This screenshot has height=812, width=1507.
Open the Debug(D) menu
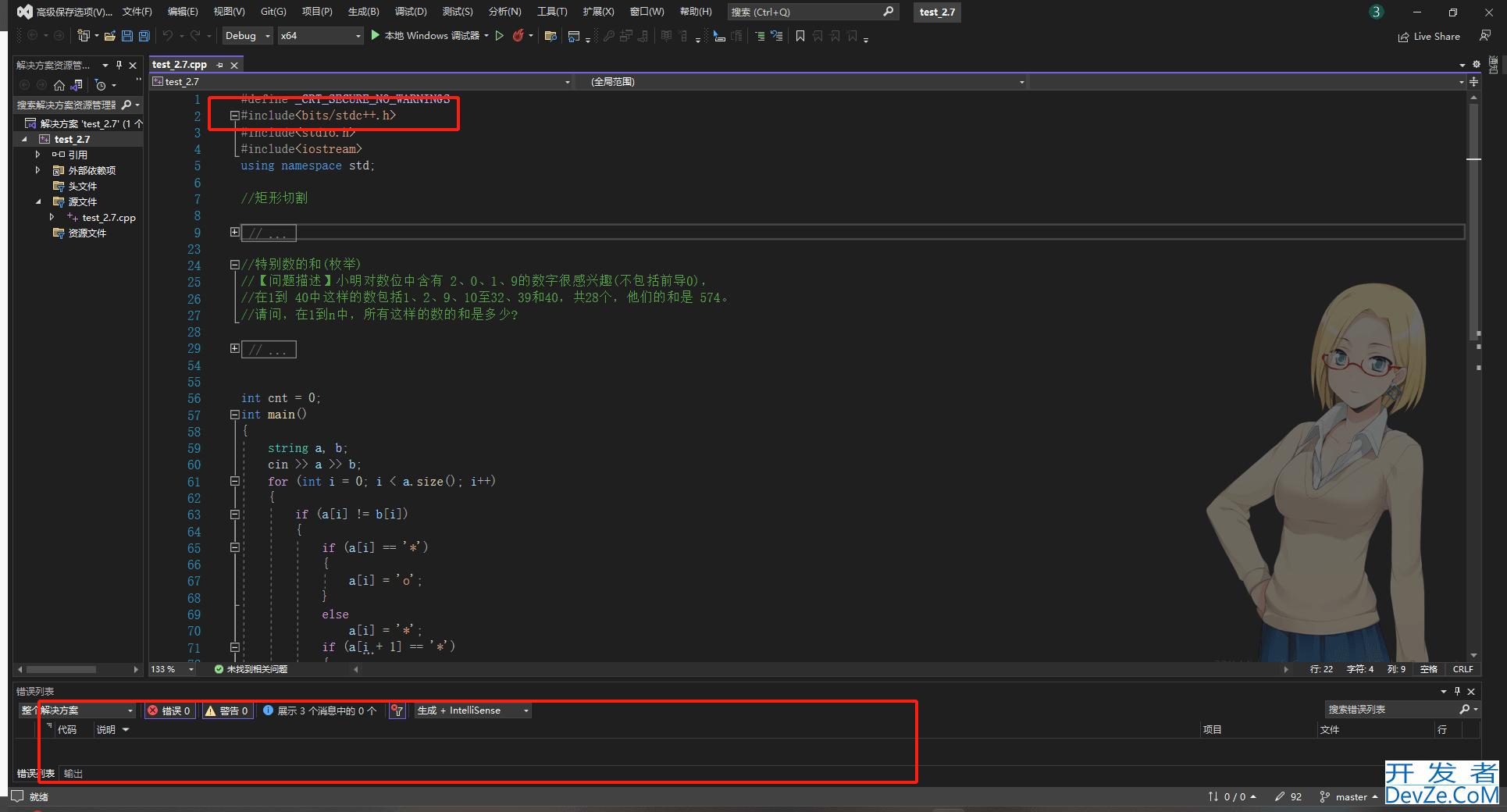410,12
